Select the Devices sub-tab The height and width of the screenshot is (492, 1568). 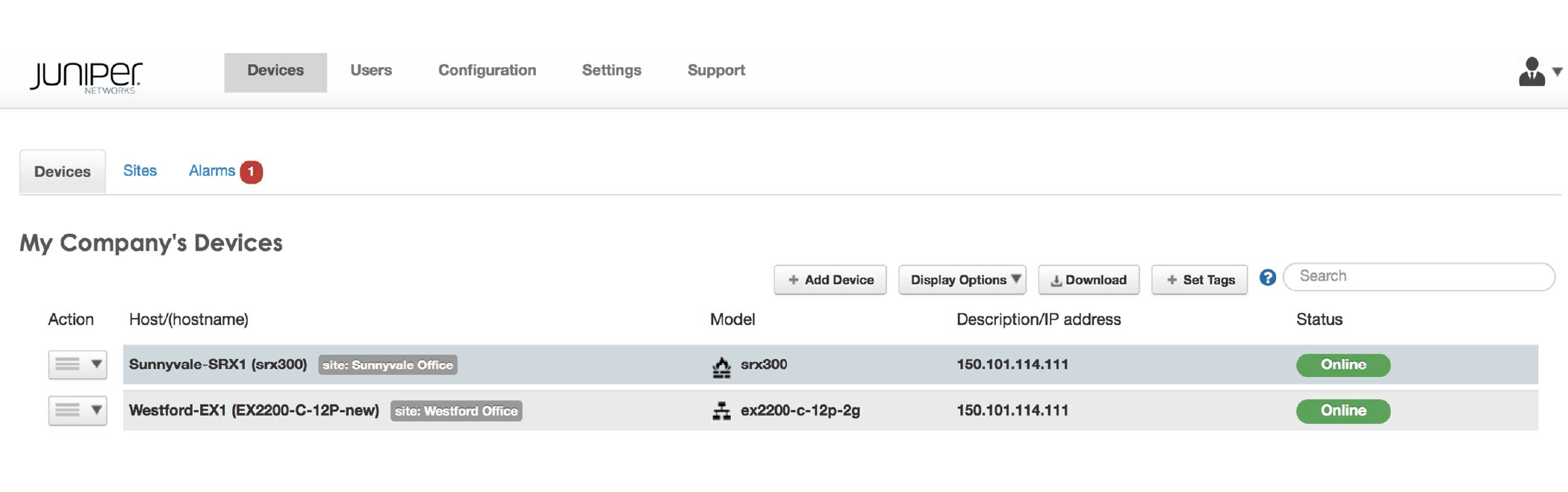point(63,172)
